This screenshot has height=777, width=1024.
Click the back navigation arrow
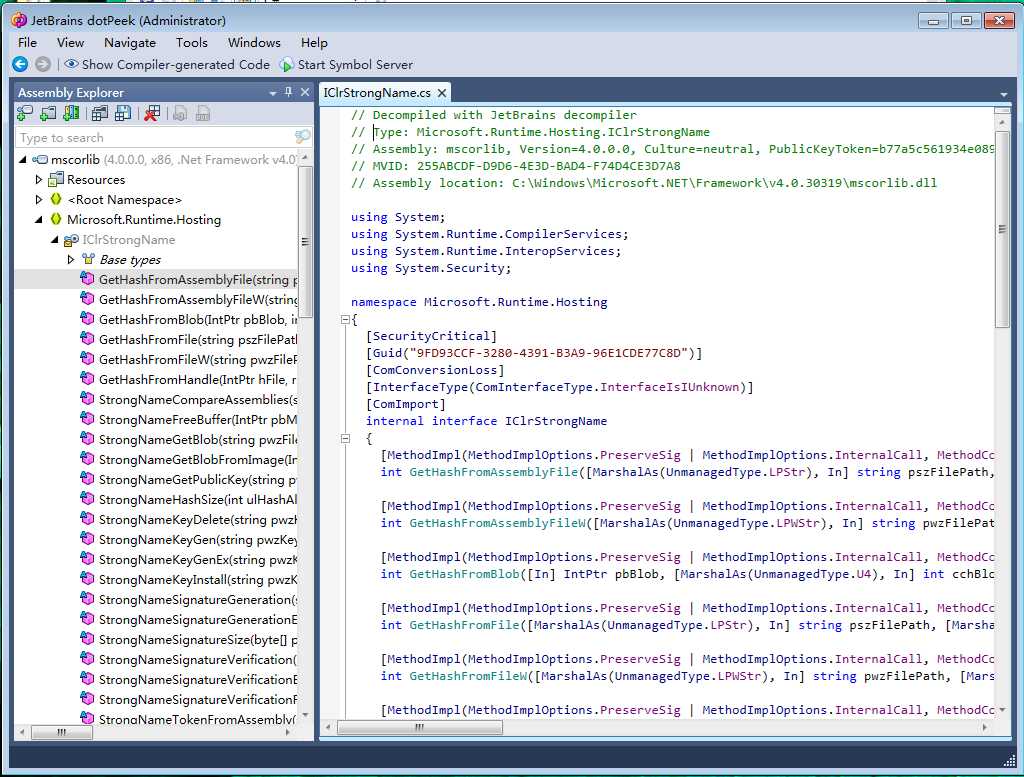pos(20,64)
